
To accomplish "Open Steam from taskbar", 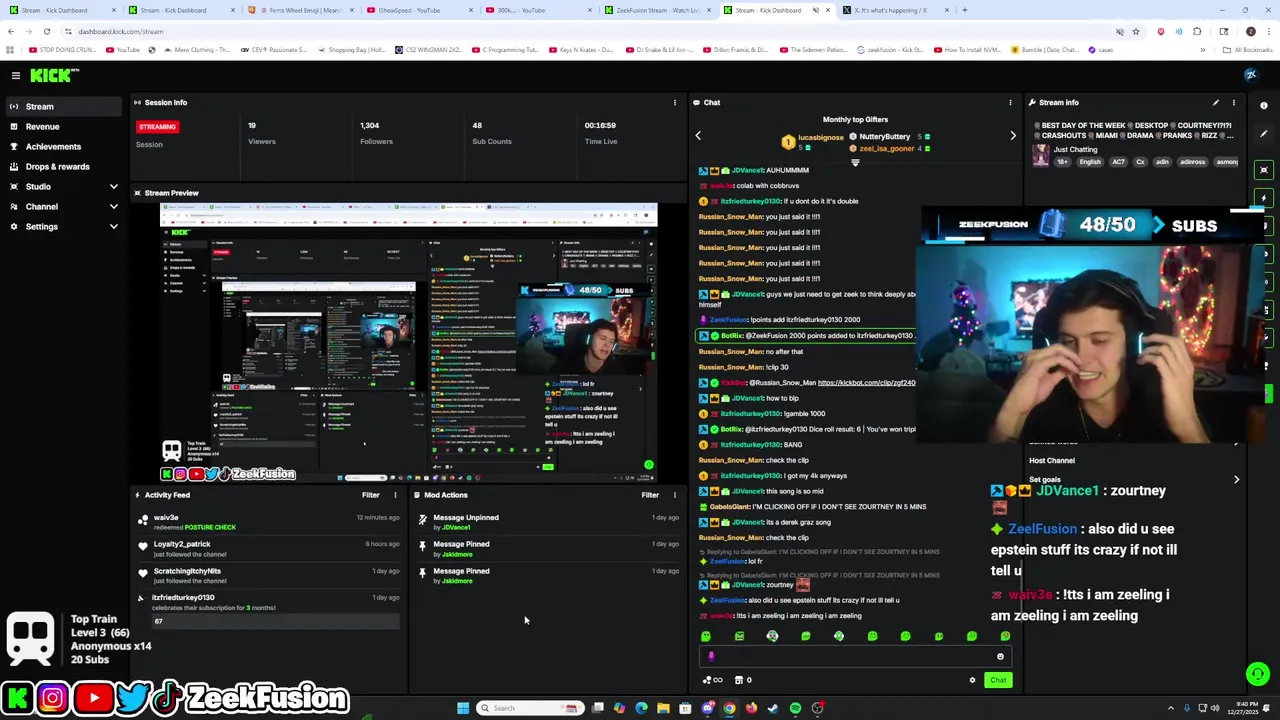I will pyautogui.click(x=773, y=708).
